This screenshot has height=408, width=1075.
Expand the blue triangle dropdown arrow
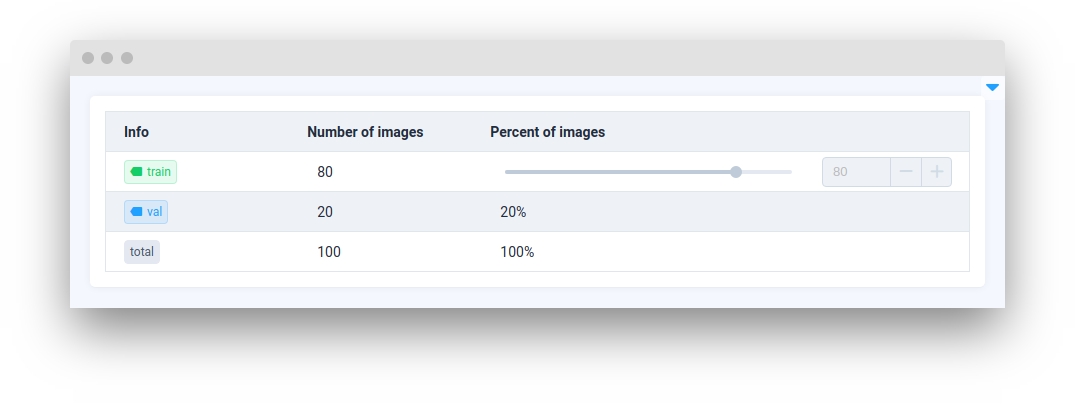coord(992,88)
